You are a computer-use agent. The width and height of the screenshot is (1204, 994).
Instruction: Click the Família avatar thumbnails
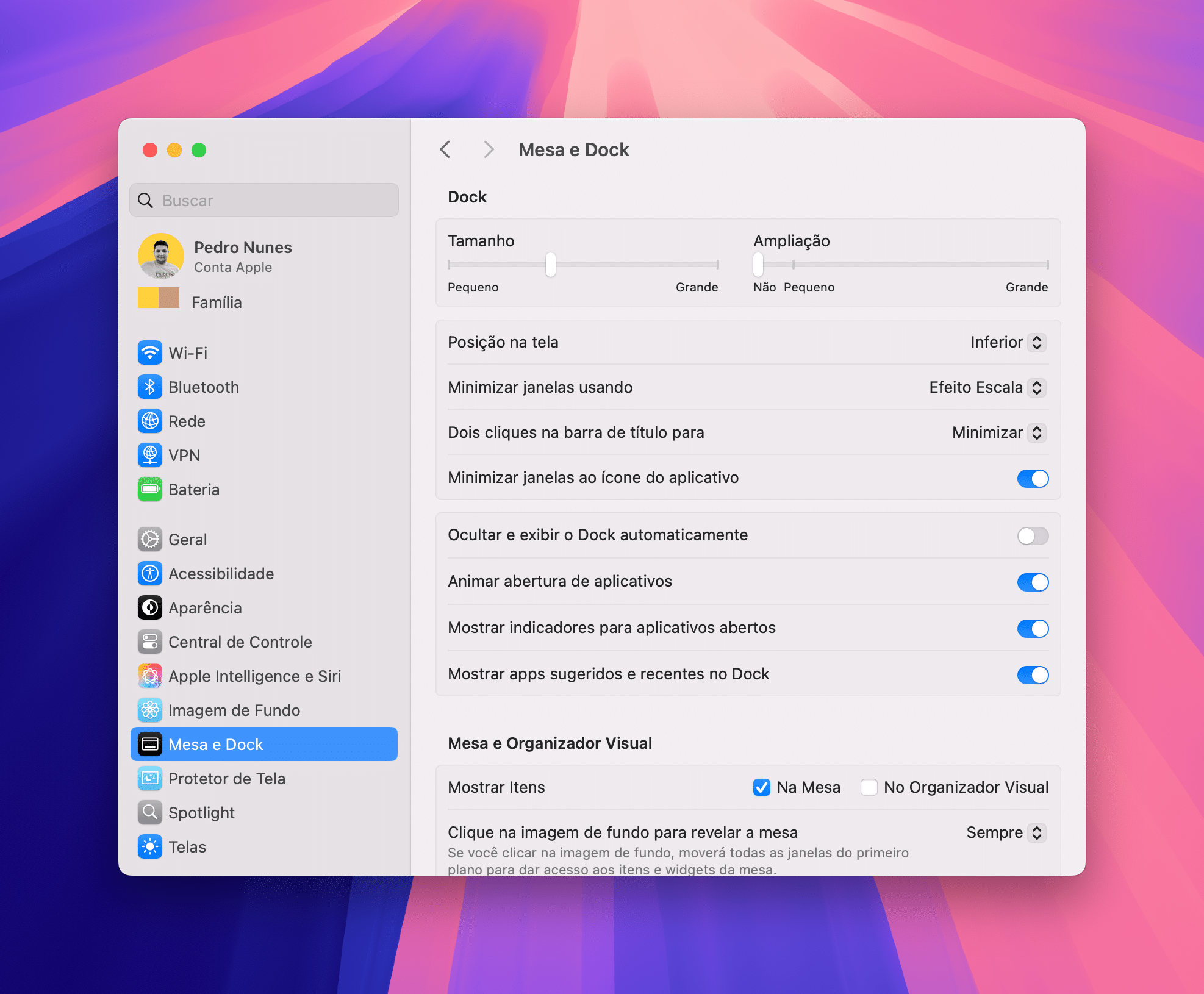[x=159, y=298]
